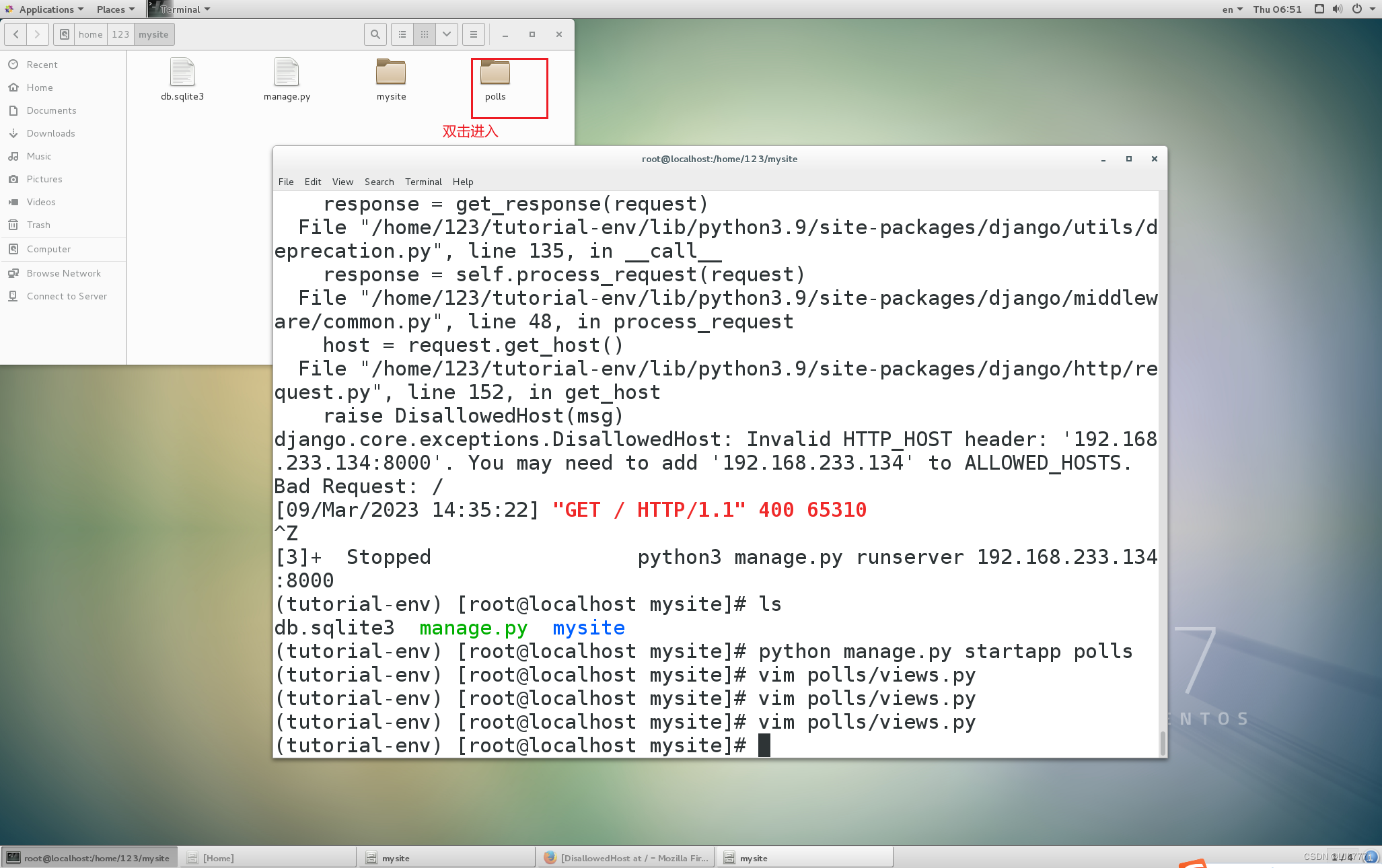Expand the view options dropdown arrow

coord(447,34)
